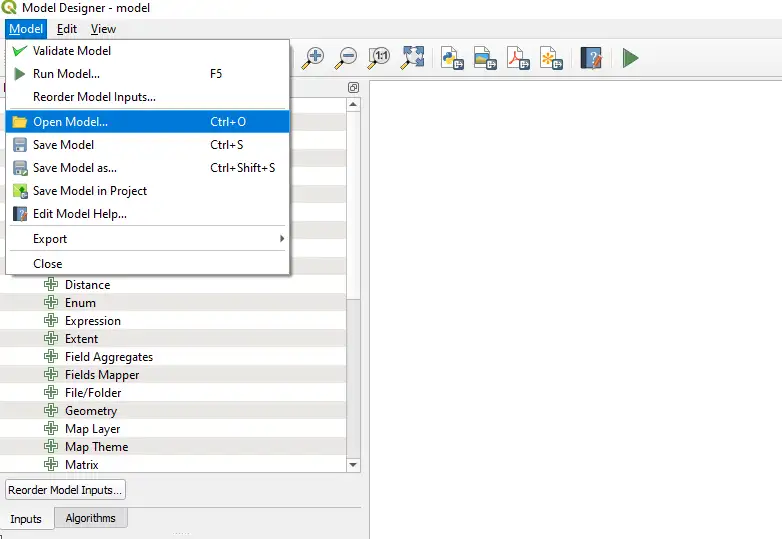This screenshot has height=539, width=782.
Task: Open the Edit menu
Action: tap(67, 29)
